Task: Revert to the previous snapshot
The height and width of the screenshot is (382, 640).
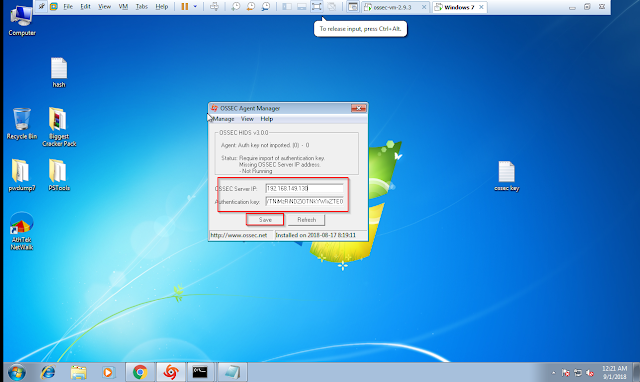Action: click(x=251, y=7)
